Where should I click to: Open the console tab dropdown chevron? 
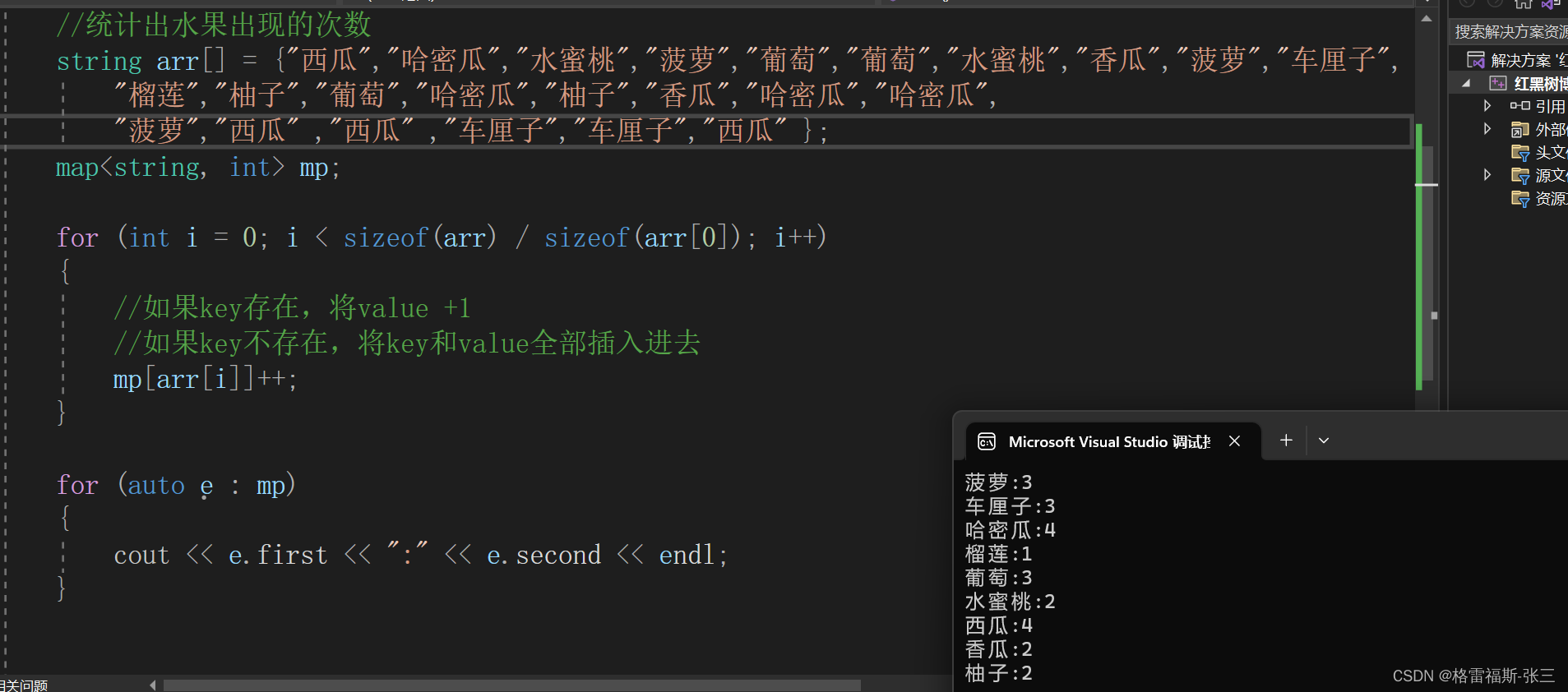click(x=1324, y=441)
